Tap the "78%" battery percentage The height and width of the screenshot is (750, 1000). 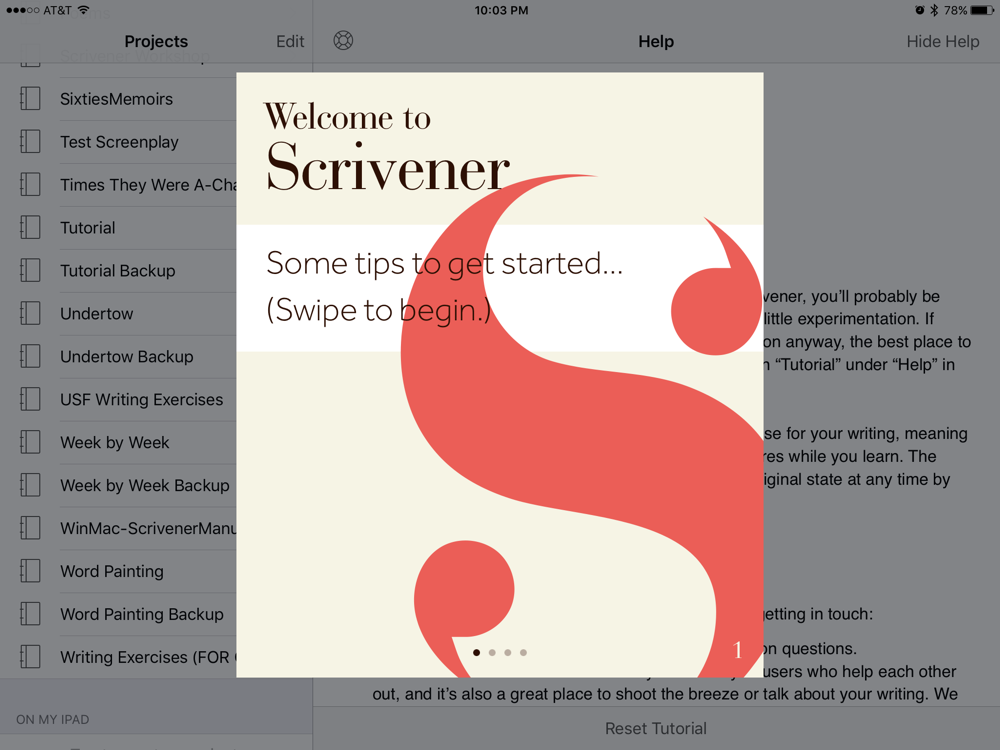955,10
